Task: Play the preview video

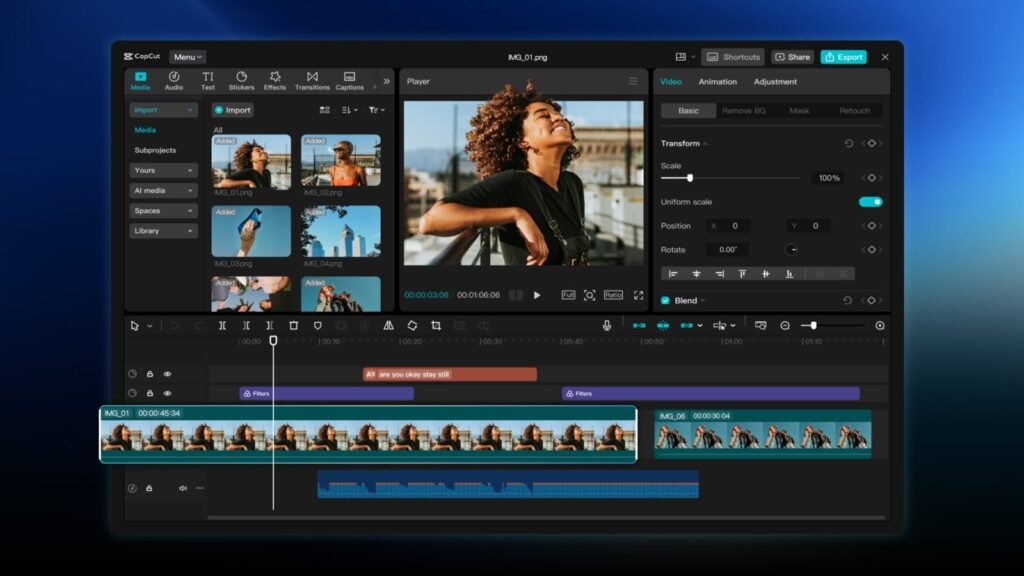Action: click(x=537, y=295)
